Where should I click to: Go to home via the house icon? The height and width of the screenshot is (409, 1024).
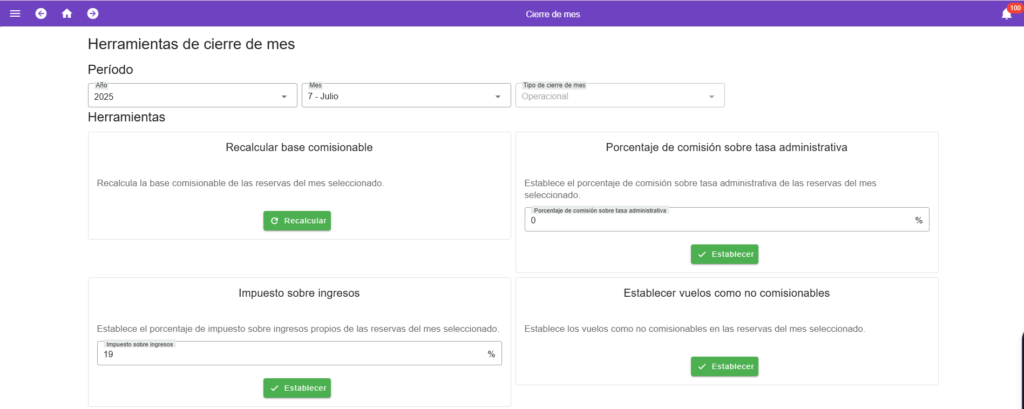[67, 14]
